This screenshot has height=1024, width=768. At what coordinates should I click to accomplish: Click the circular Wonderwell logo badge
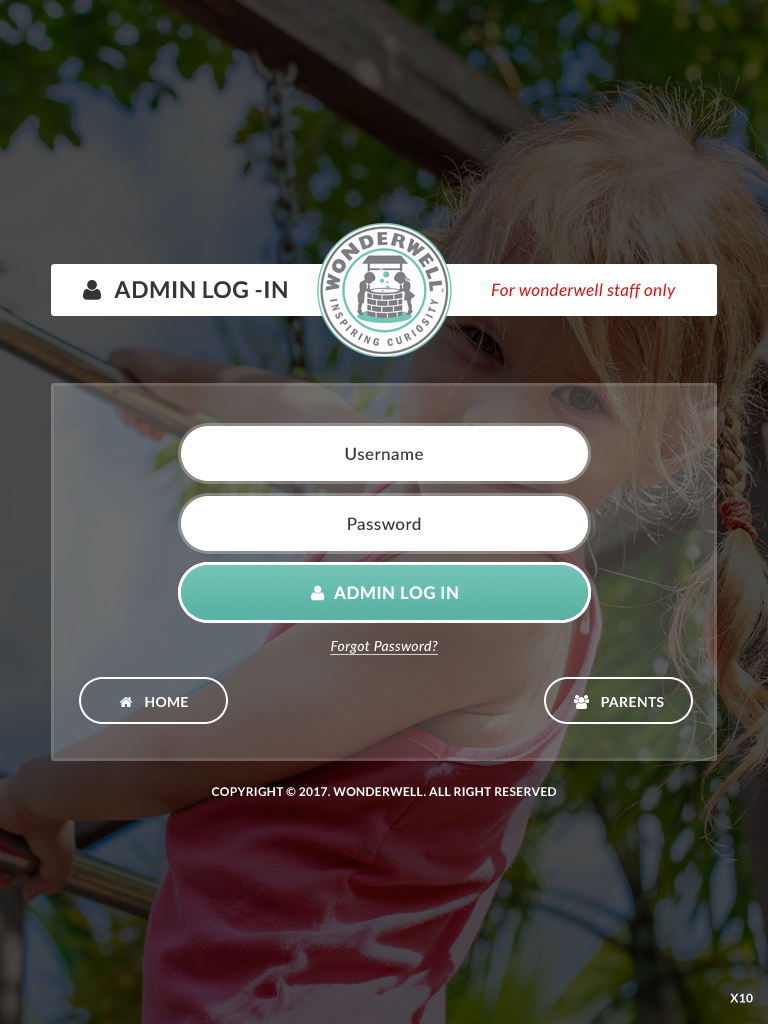[384, 290]
